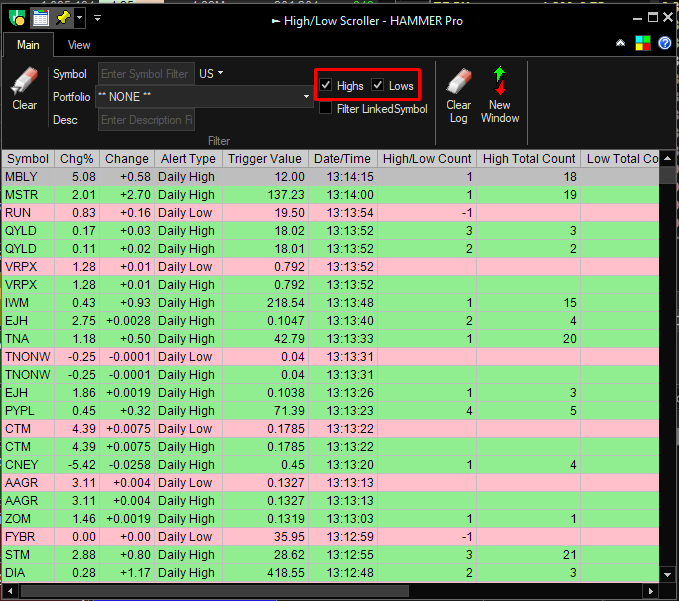
Task: Click the ZOM symbol cell
Action: [28, 518]
